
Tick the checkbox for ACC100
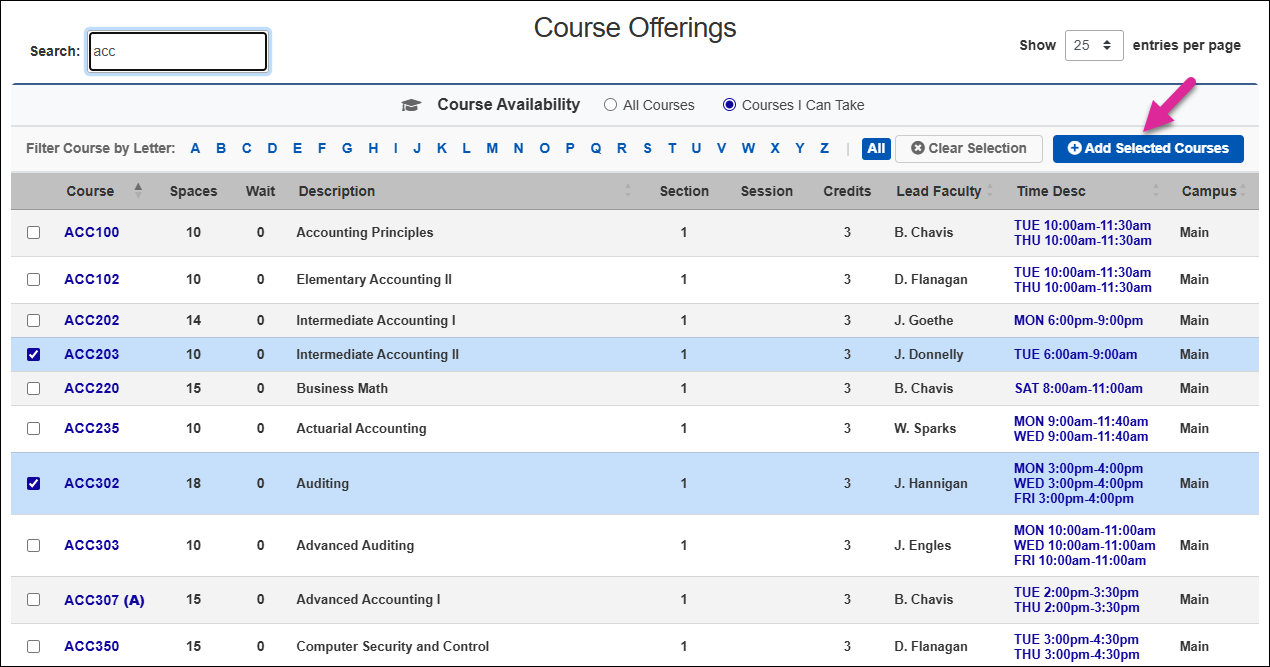point(33,232)
